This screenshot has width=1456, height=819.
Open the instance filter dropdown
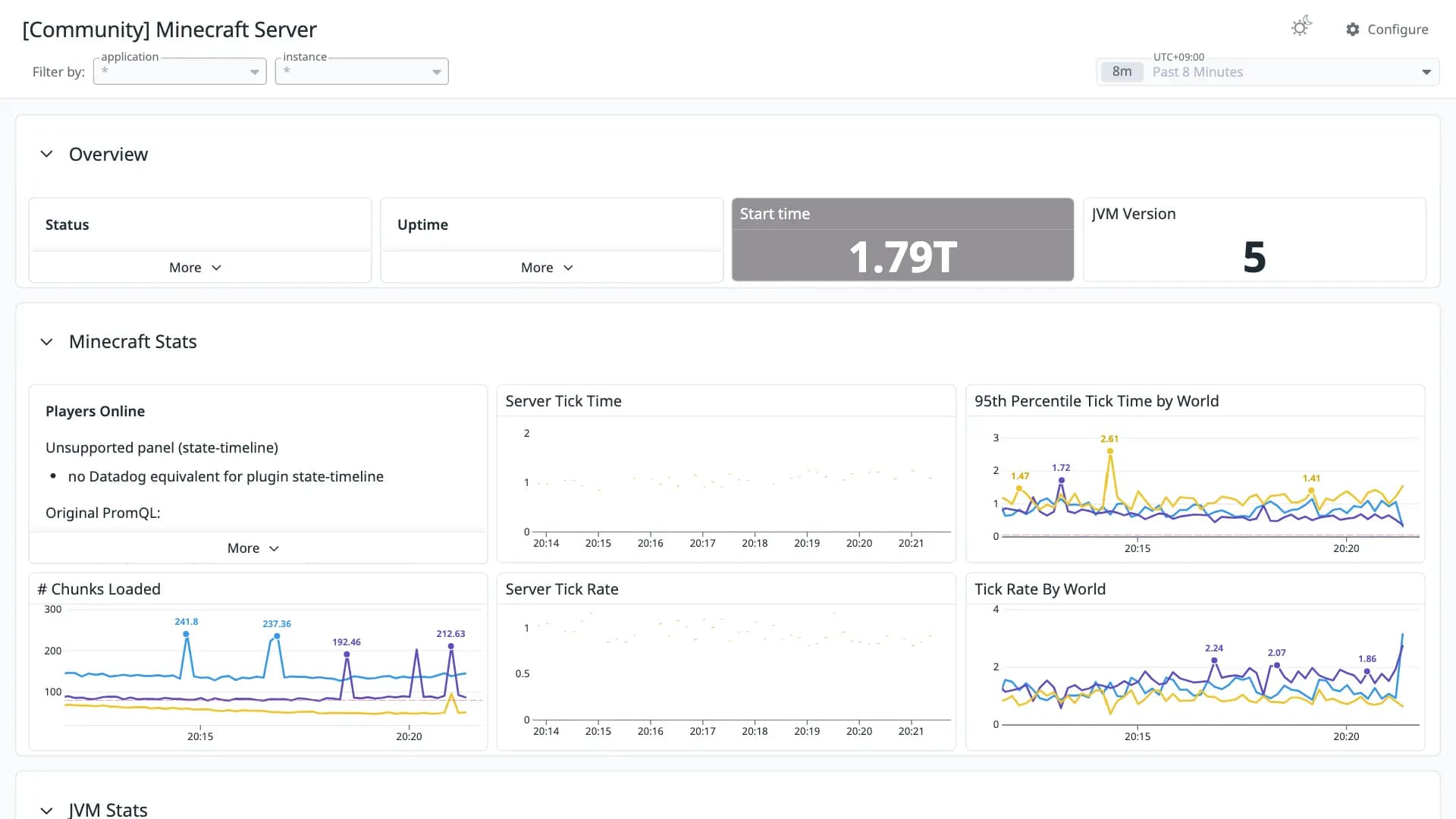click(362, 71)
